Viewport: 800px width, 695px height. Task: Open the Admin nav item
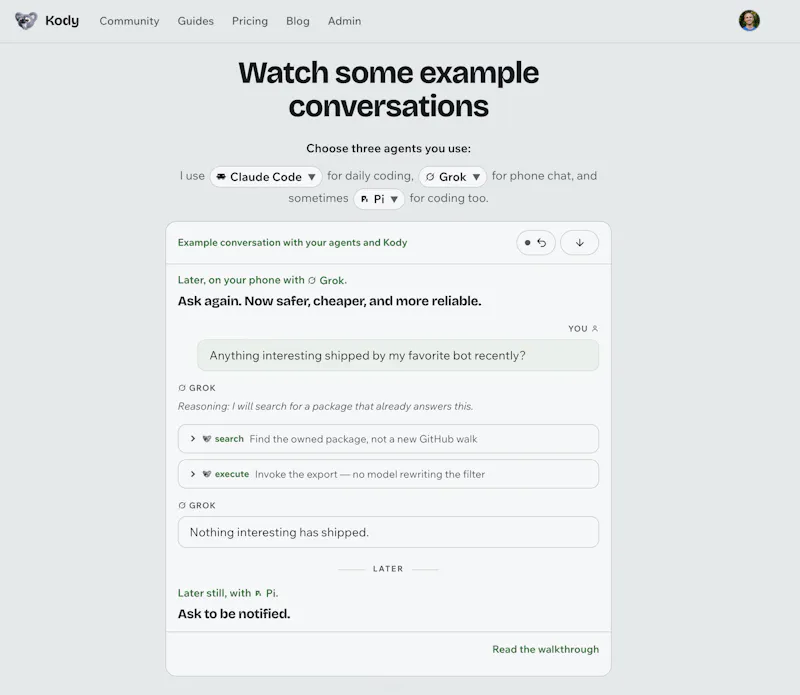pos(344,21)
